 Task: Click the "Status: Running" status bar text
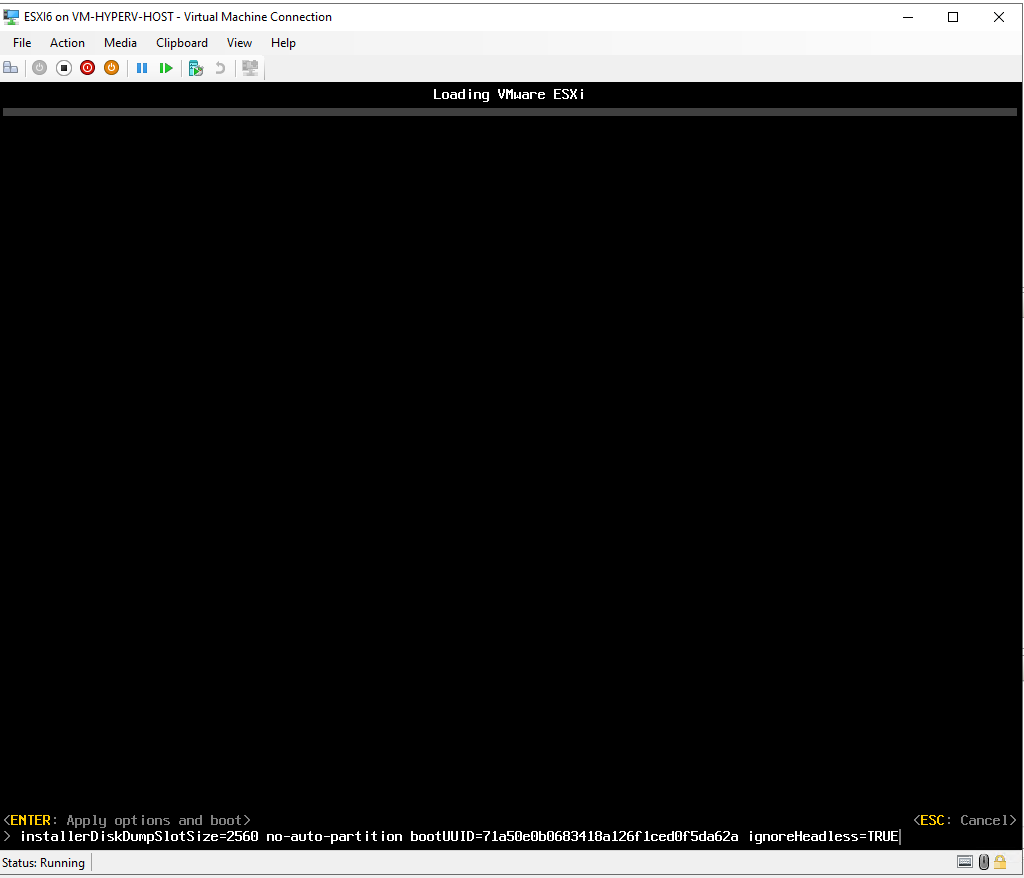(43, 863)
